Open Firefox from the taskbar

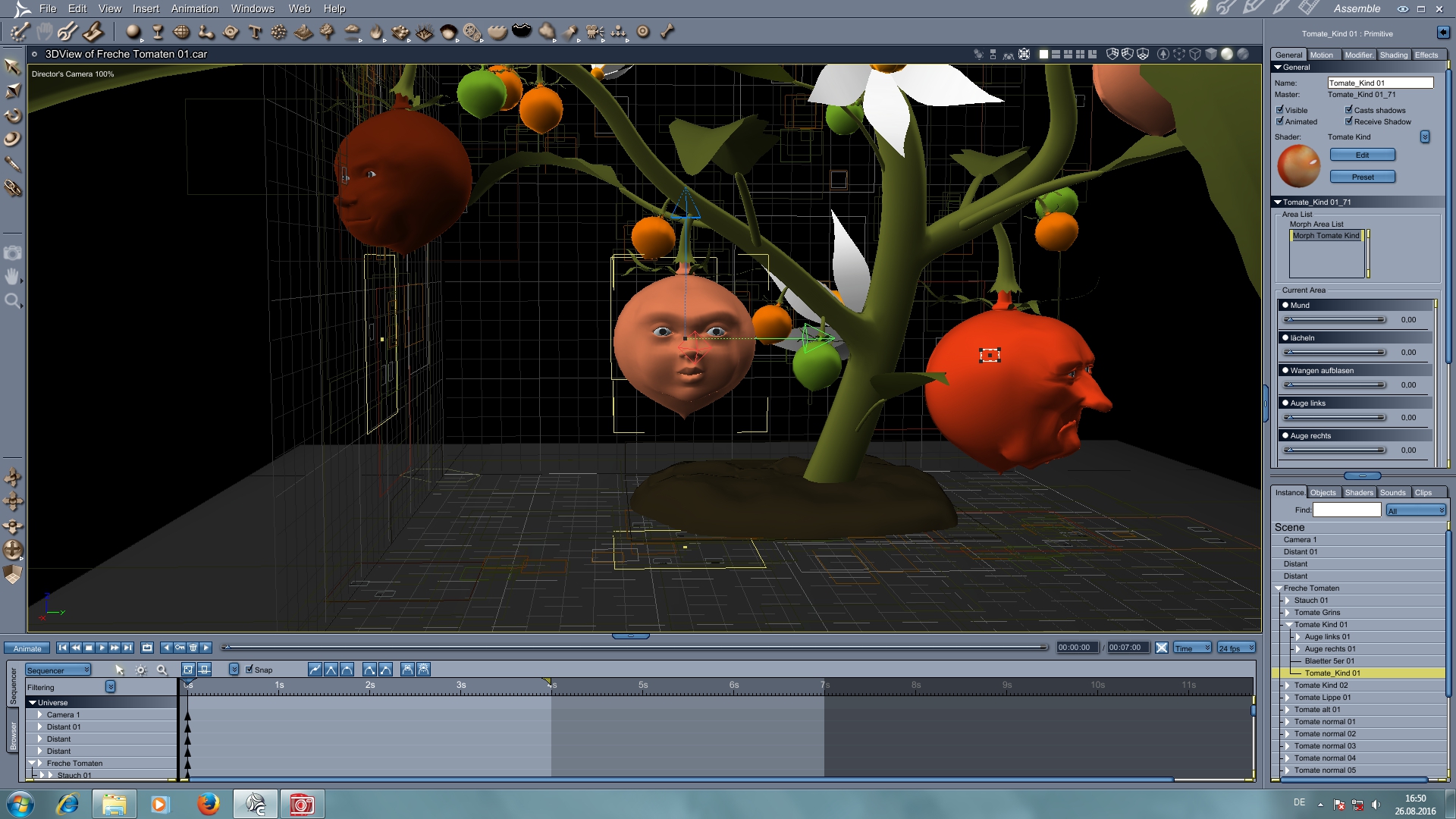pos(208,804)
